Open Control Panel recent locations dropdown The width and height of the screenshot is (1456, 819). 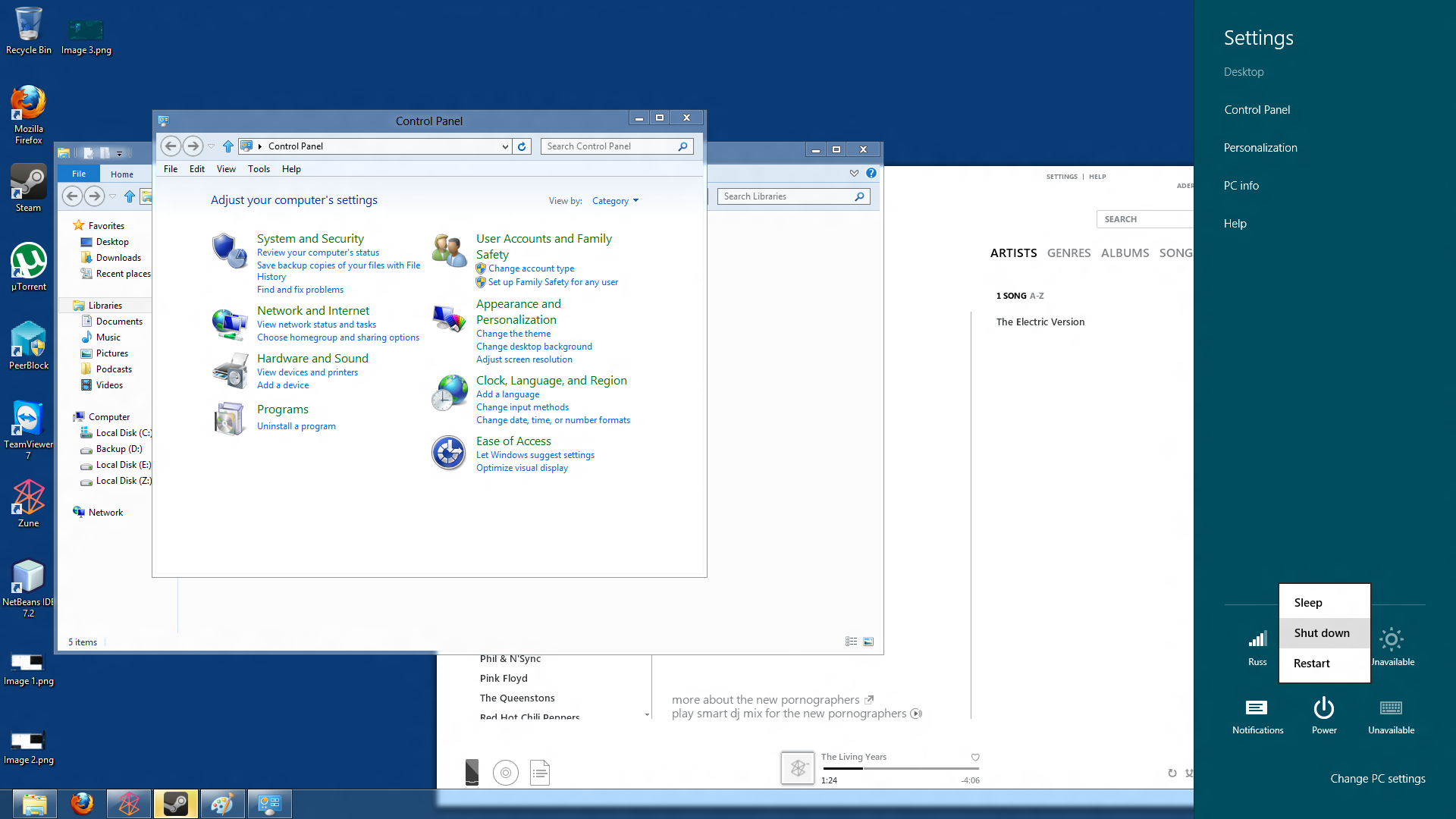[x=212, y=146]
